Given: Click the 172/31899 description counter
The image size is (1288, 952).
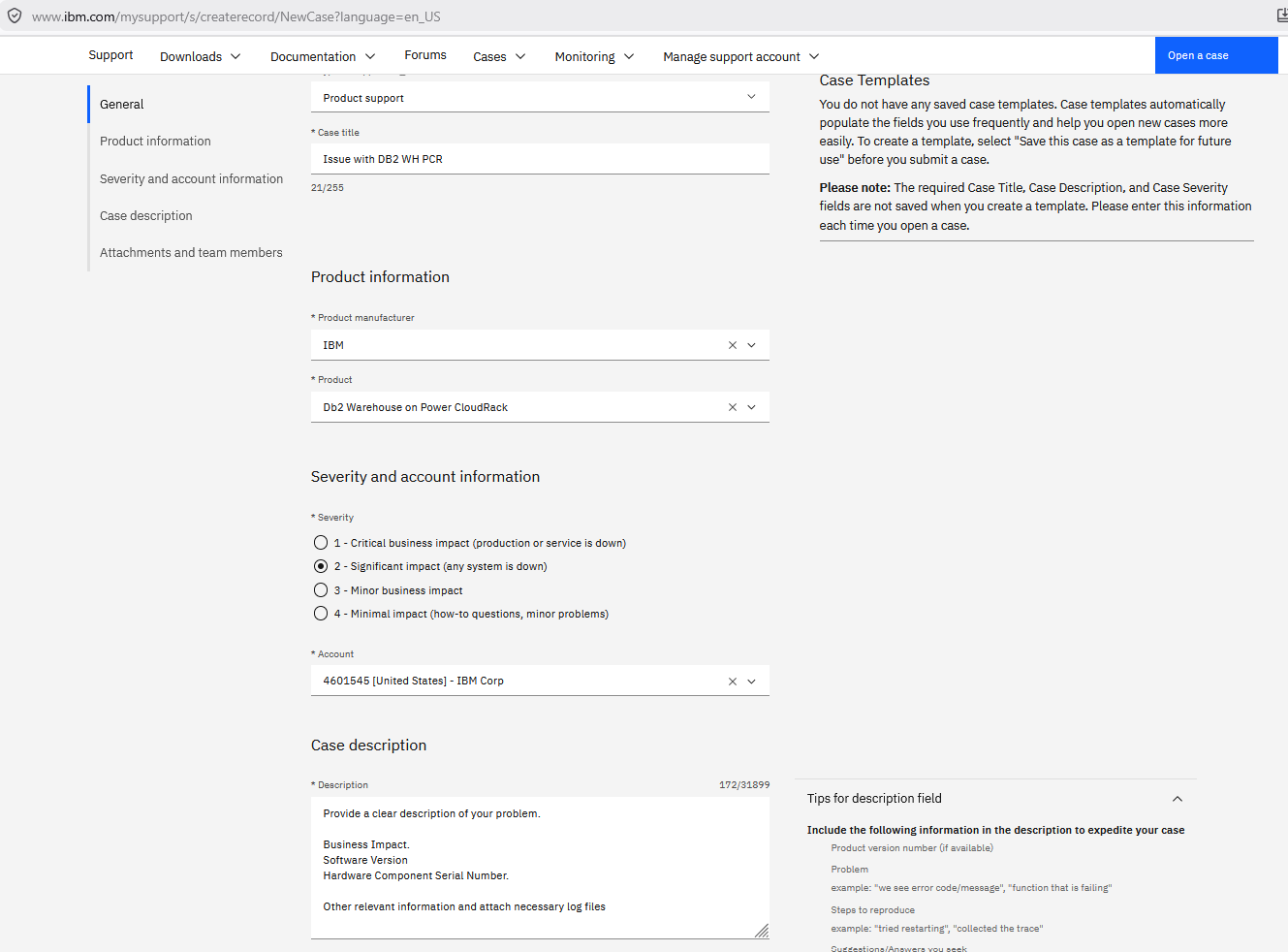Looking at the screenshot, I should [744, 785].
